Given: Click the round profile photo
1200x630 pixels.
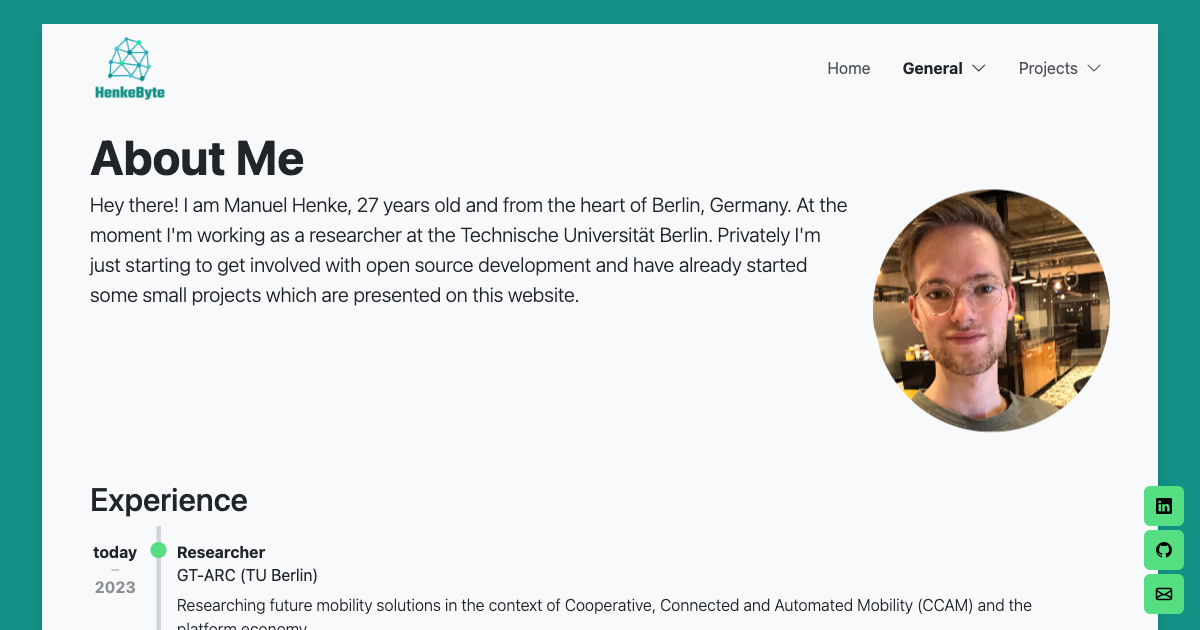Looking at the screenshot, I should (991, 310).
